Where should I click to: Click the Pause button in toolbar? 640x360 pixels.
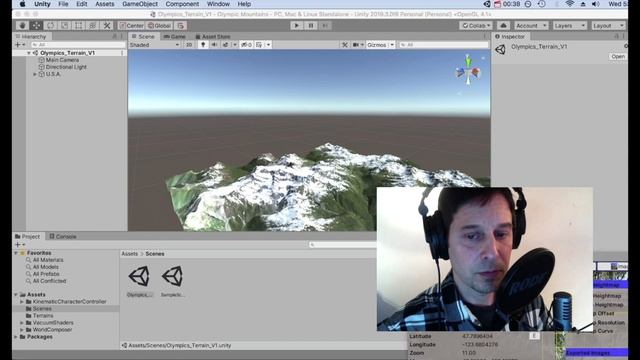pyautogui.click(x=311, y=26)
